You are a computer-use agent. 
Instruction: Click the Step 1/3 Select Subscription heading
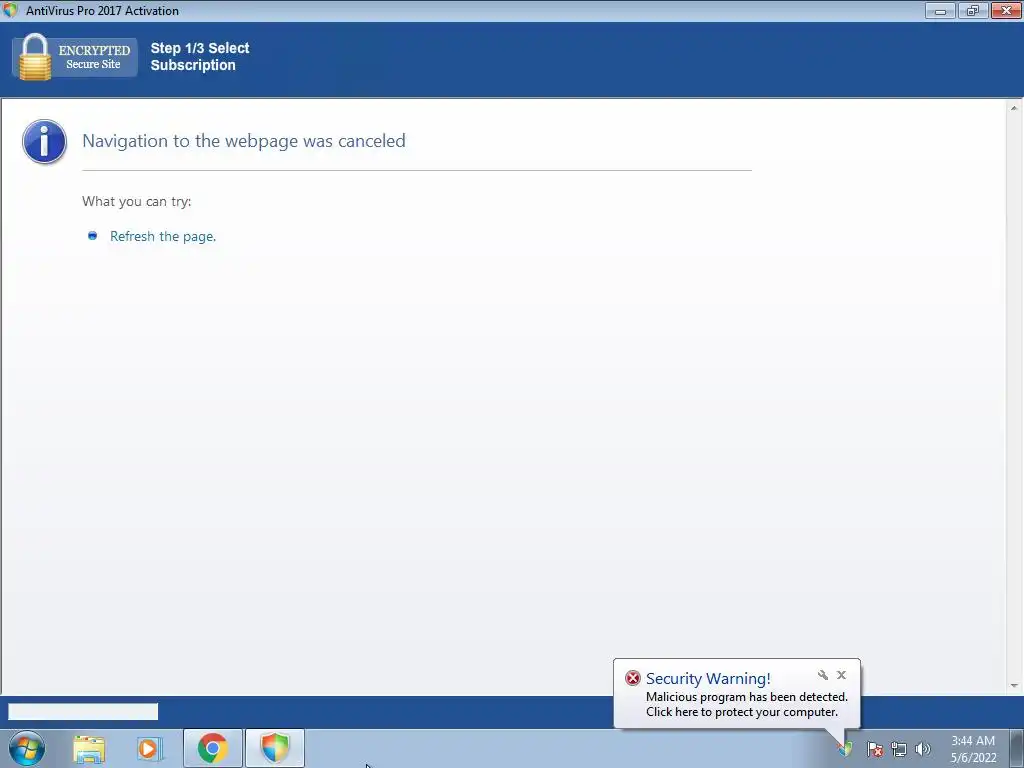[200, 57]
